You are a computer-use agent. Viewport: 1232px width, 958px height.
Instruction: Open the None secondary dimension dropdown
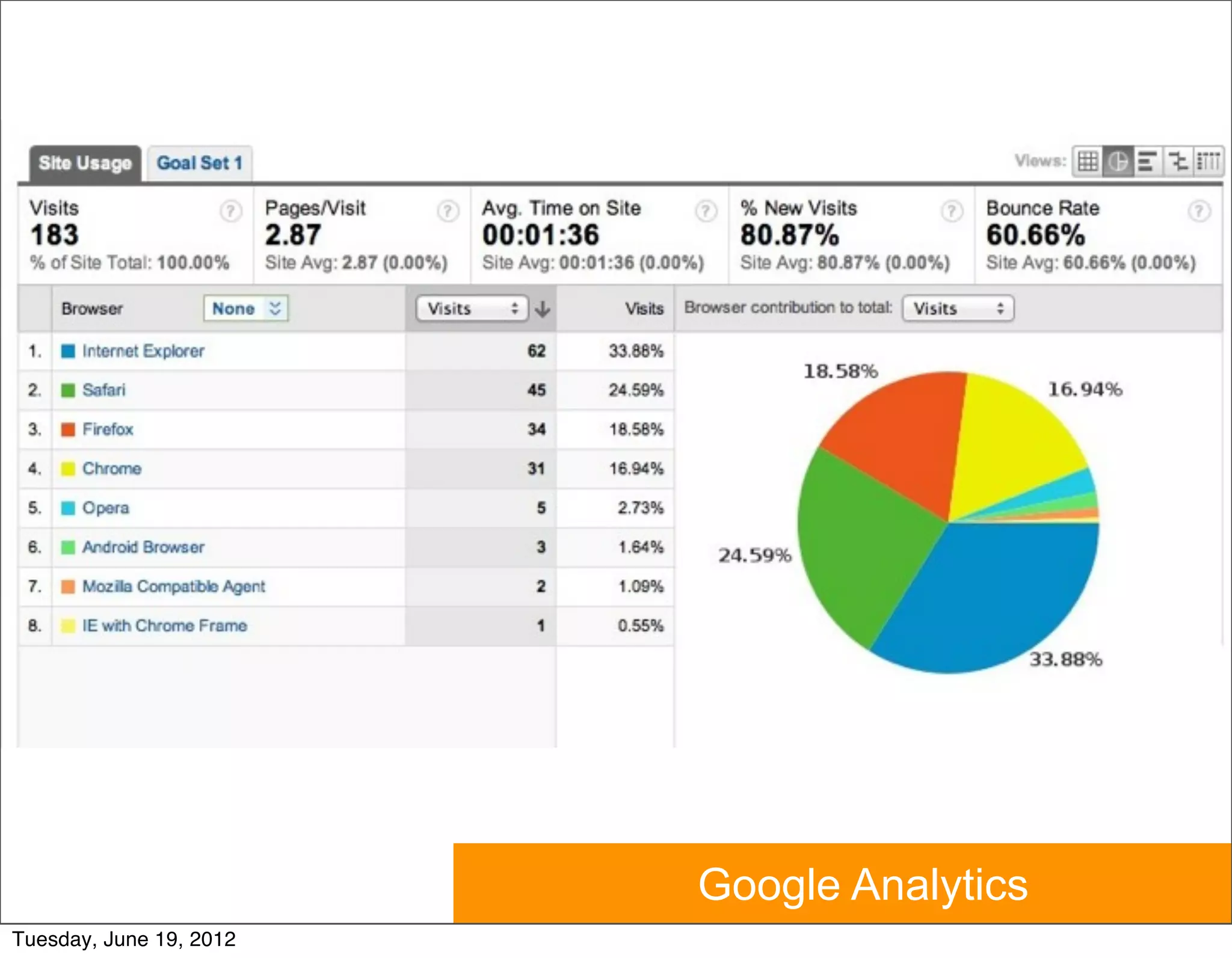tap(246, 309)
